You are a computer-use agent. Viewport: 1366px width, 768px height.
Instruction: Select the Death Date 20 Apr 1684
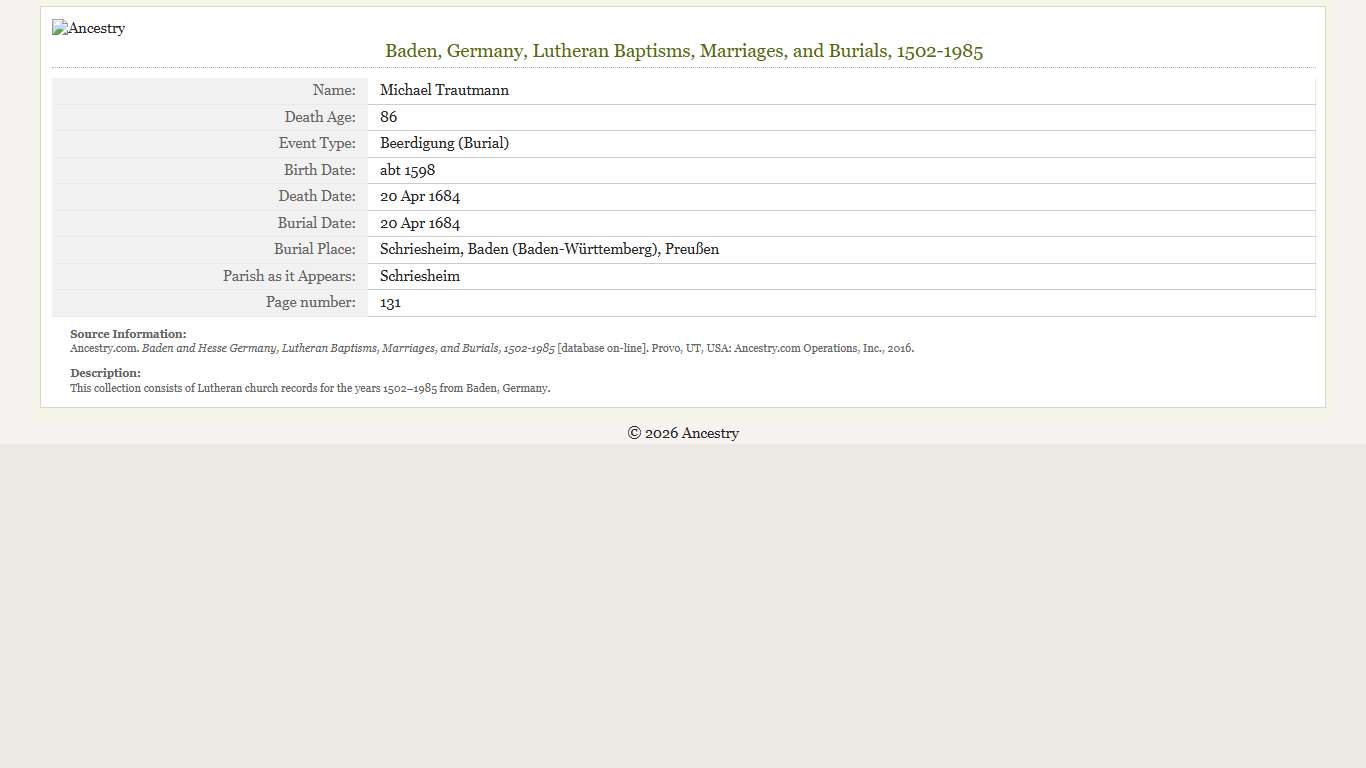coord(420,196)
